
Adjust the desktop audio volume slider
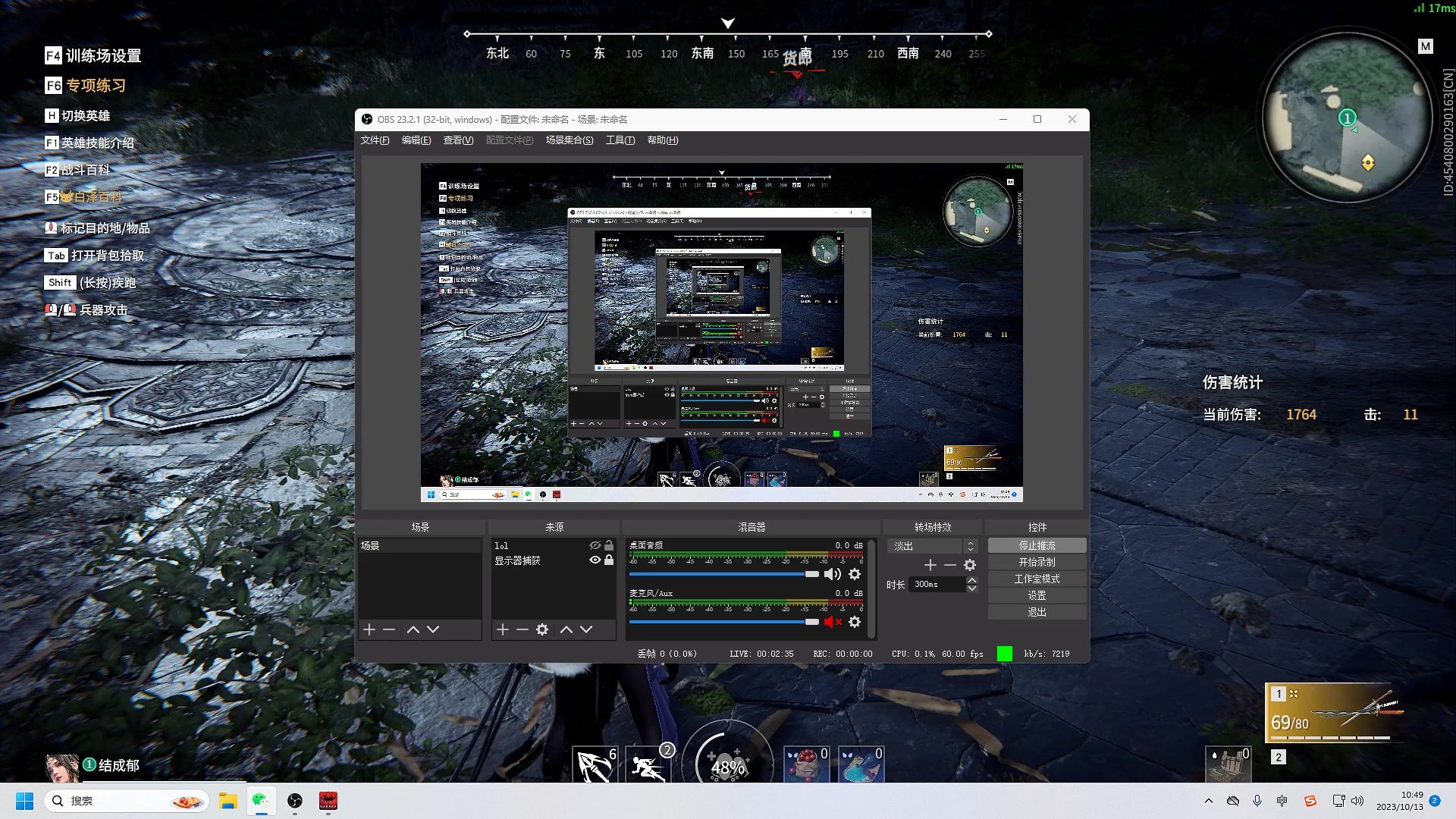(724, 574)
